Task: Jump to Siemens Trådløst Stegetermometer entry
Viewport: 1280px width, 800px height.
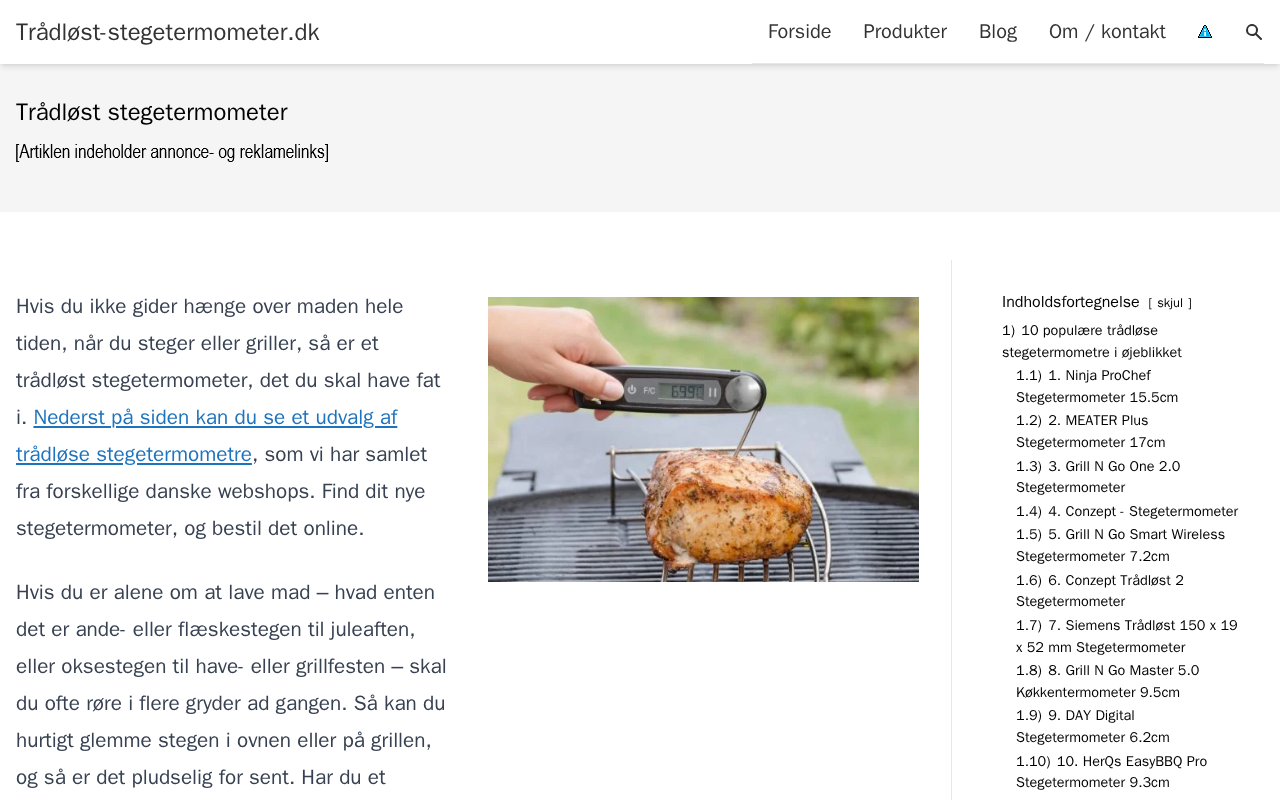Action: pyautogui.click(x=1127, y=636)
